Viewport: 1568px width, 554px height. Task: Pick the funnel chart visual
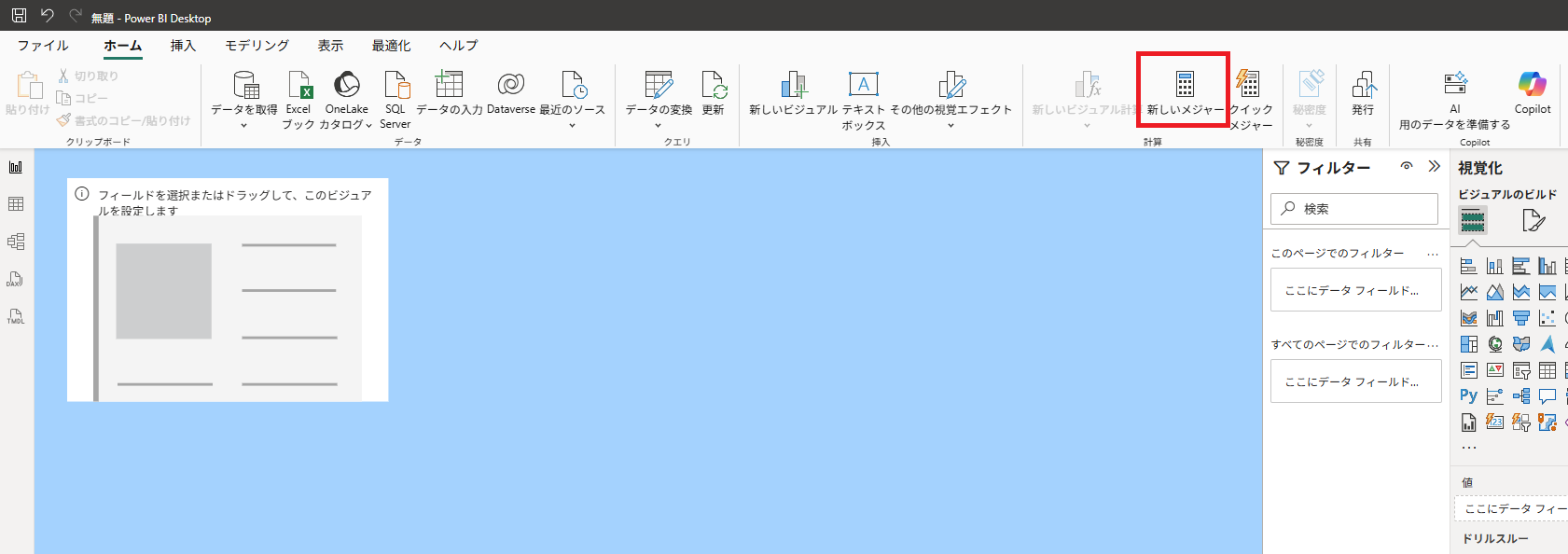pos(1521,318)
